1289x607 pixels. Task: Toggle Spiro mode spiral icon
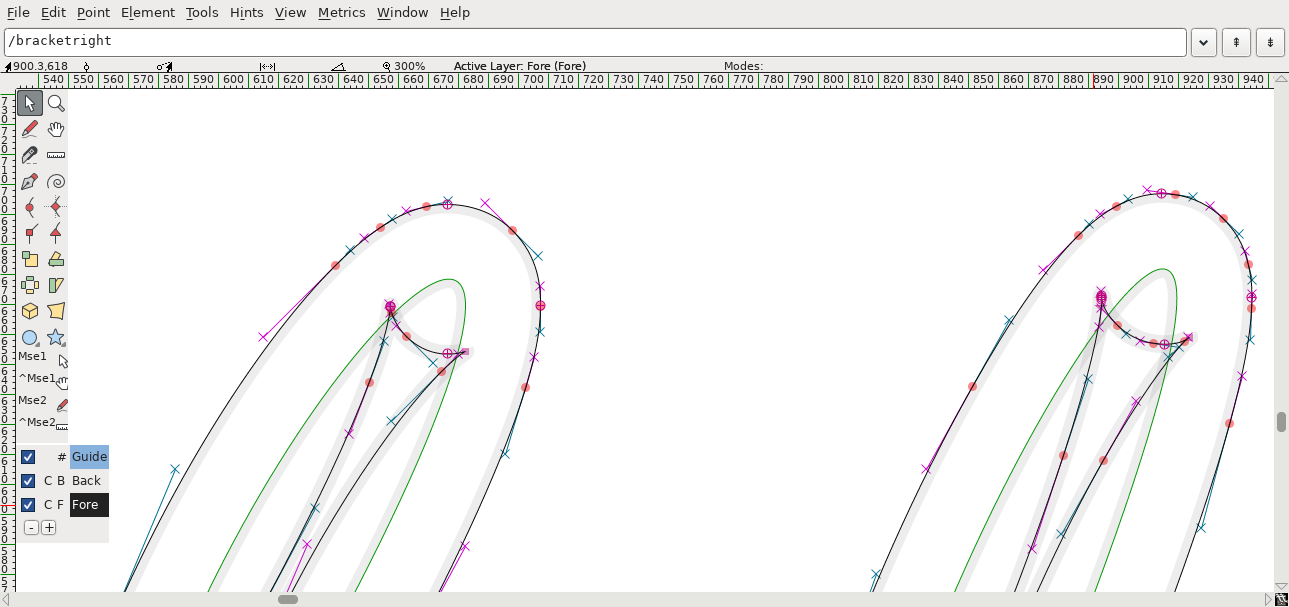coord(56,181)
